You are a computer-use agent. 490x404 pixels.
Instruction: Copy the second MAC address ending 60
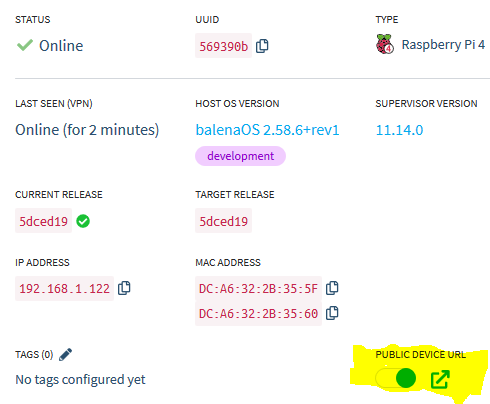(x=332, y=313)
